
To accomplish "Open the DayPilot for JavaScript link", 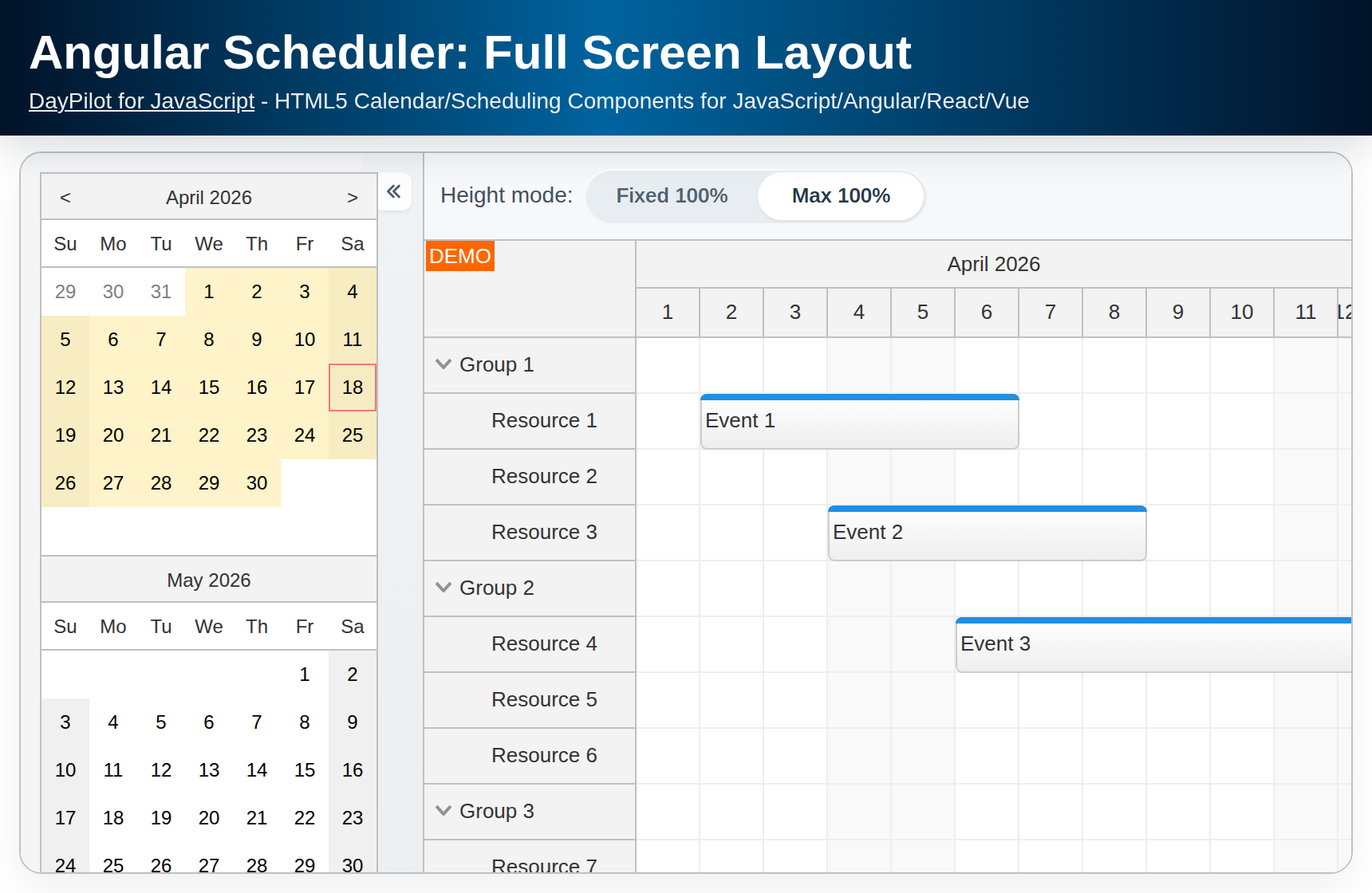I will pyautogui.click(x=140, y=101).
